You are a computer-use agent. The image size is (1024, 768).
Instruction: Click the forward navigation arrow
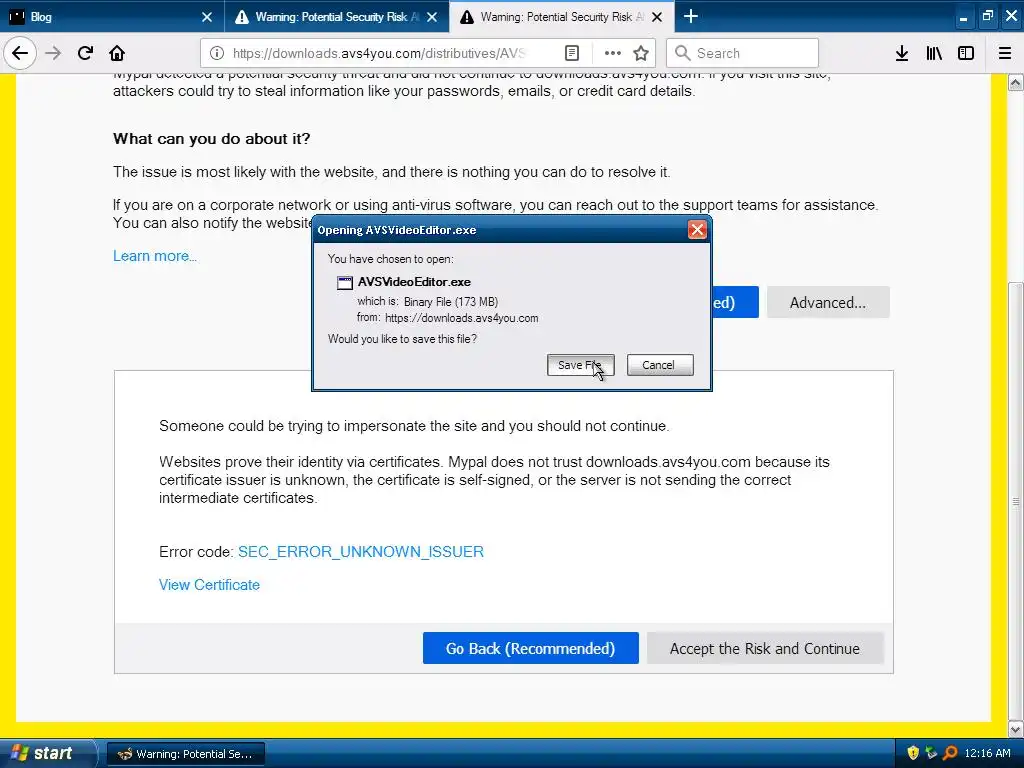[x=54, y=53]
